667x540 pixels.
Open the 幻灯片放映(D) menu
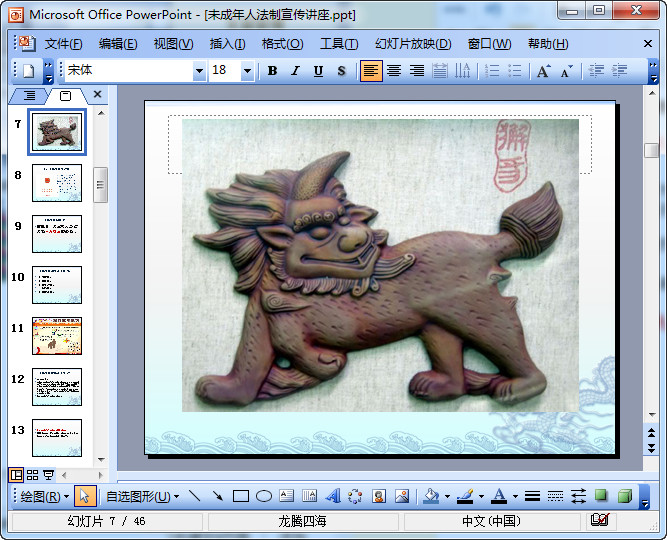(413, 44)
